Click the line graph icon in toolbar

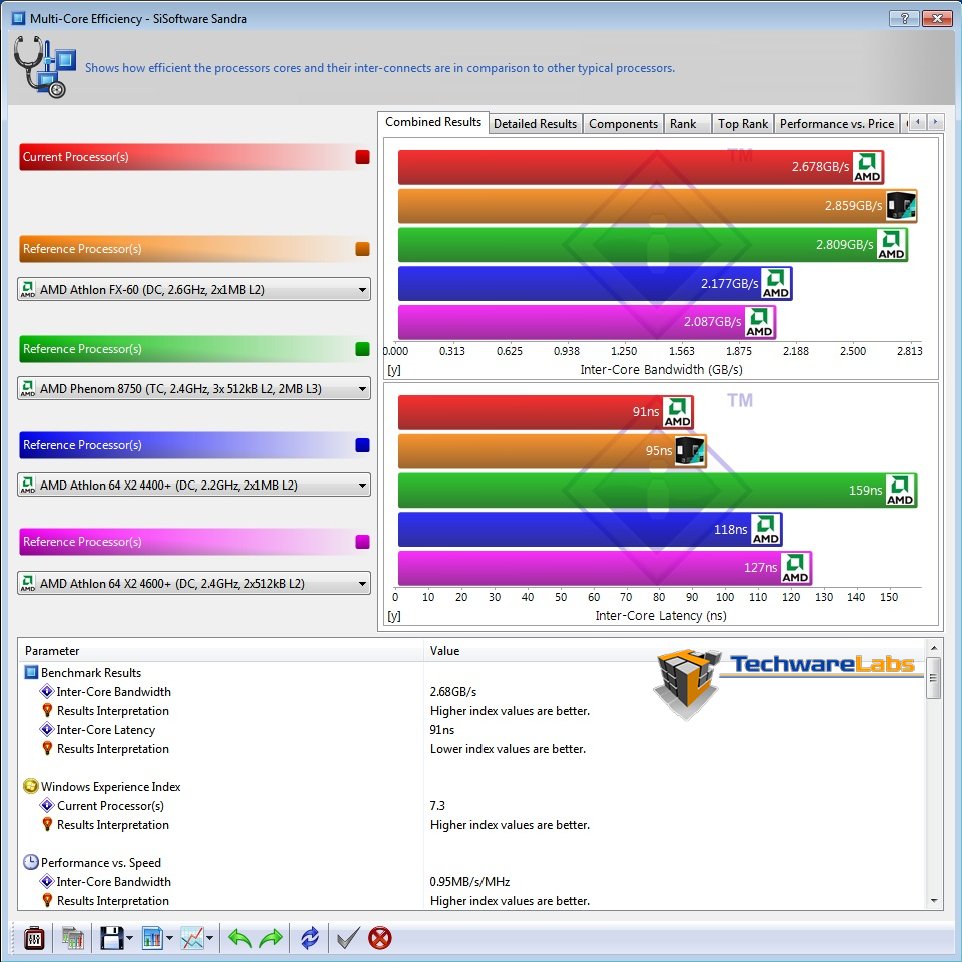[192, 938]
